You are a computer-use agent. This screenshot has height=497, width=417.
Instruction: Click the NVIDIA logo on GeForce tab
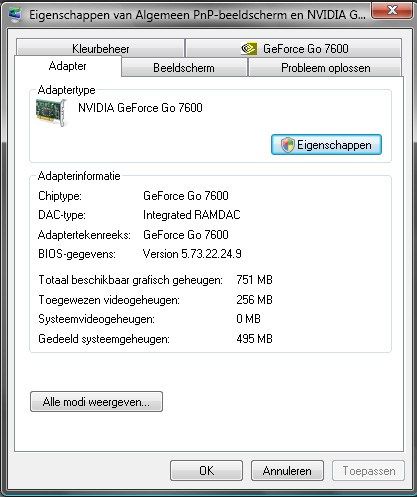pyautogui.click(x=249, y=49)
